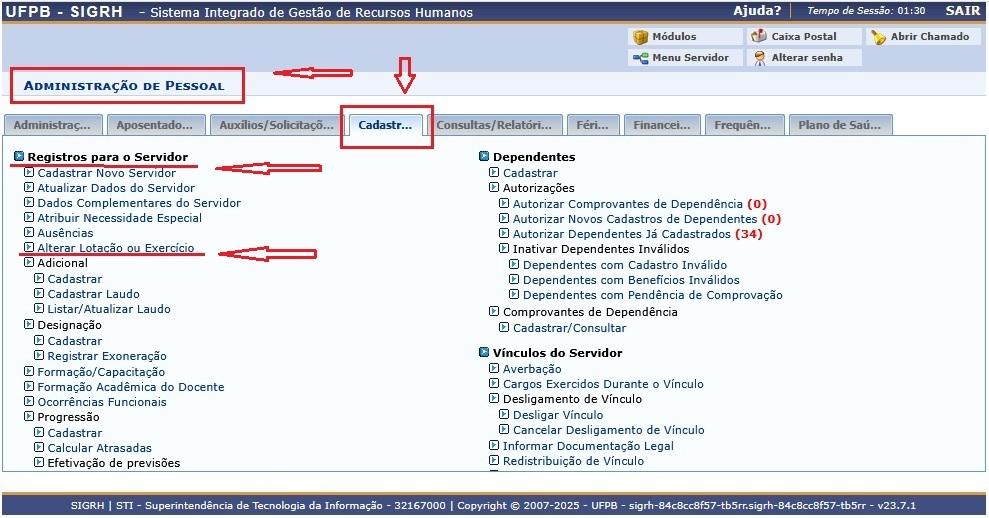
Task: Click SAIR to log out
Action: [x=962, y=11]
